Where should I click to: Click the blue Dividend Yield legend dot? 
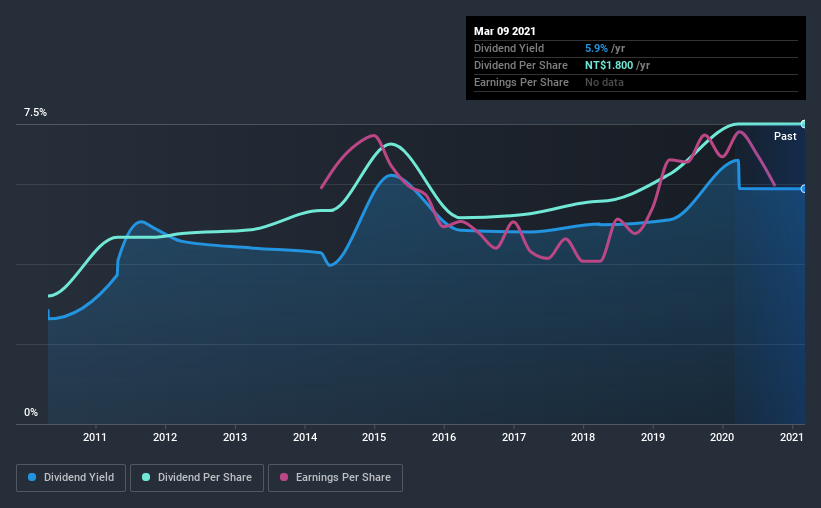pyautogui.click(x=32, y=477)
